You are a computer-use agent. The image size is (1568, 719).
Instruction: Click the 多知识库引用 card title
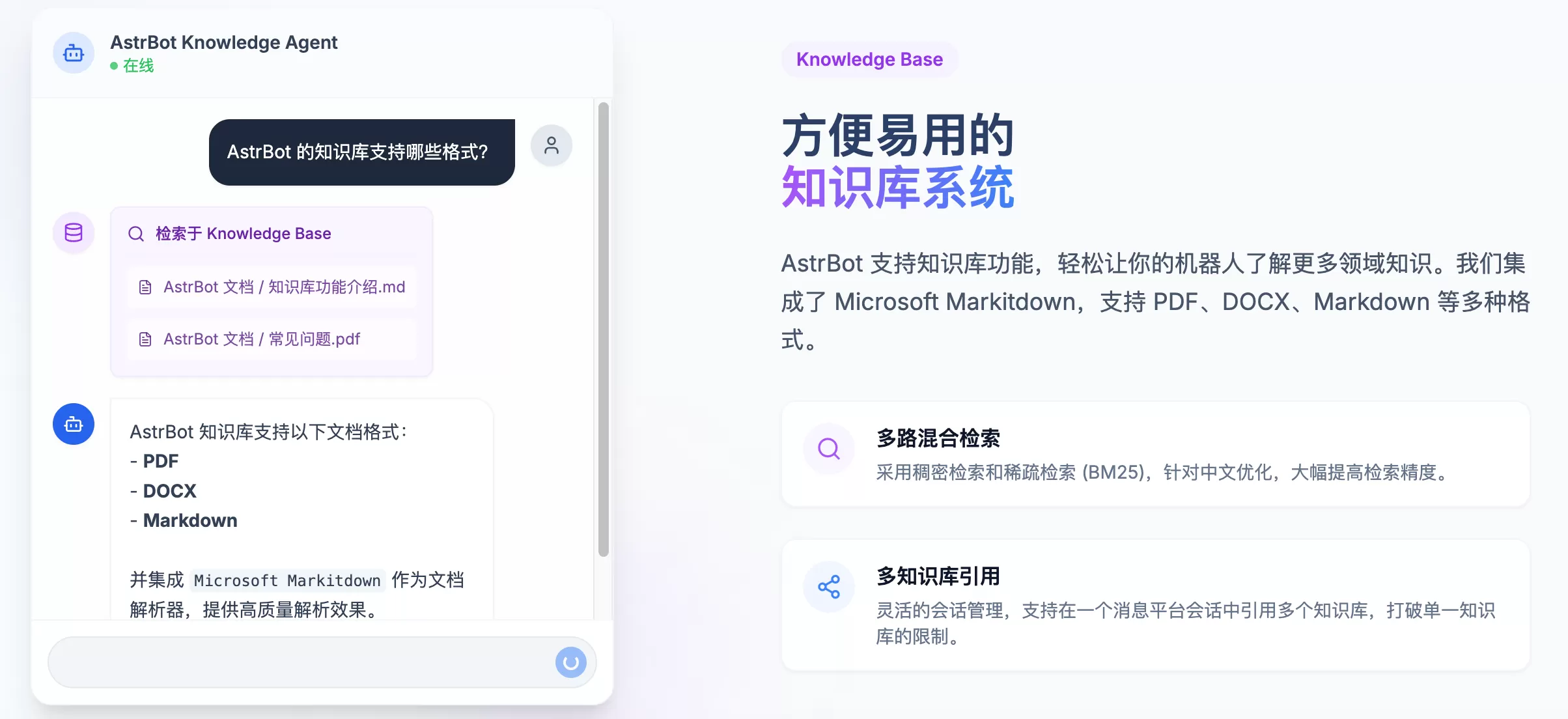[x=938, y=576]
